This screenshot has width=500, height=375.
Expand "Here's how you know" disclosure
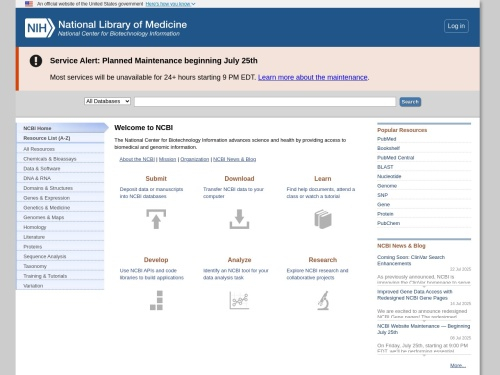[170, 4]
